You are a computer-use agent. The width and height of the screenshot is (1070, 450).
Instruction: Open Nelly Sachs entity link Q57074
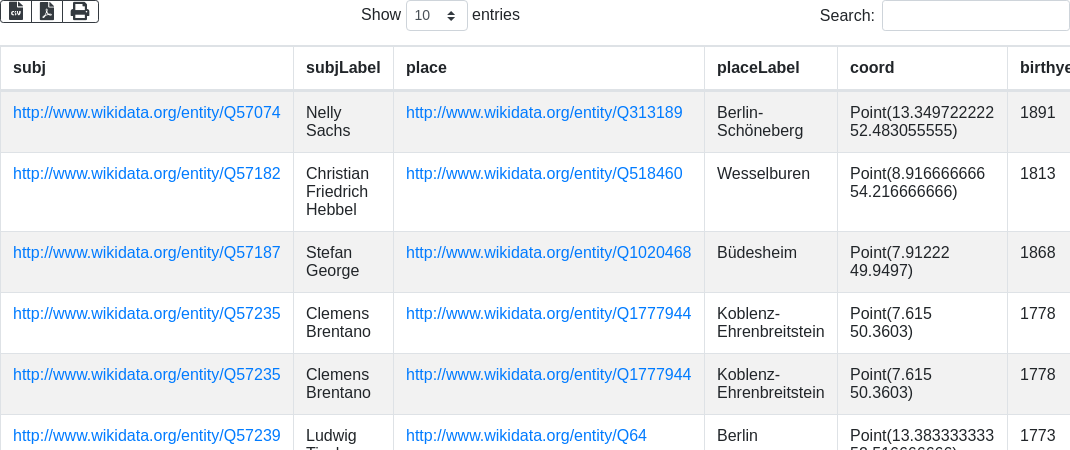pyautogui.click(x=147, y=113)
